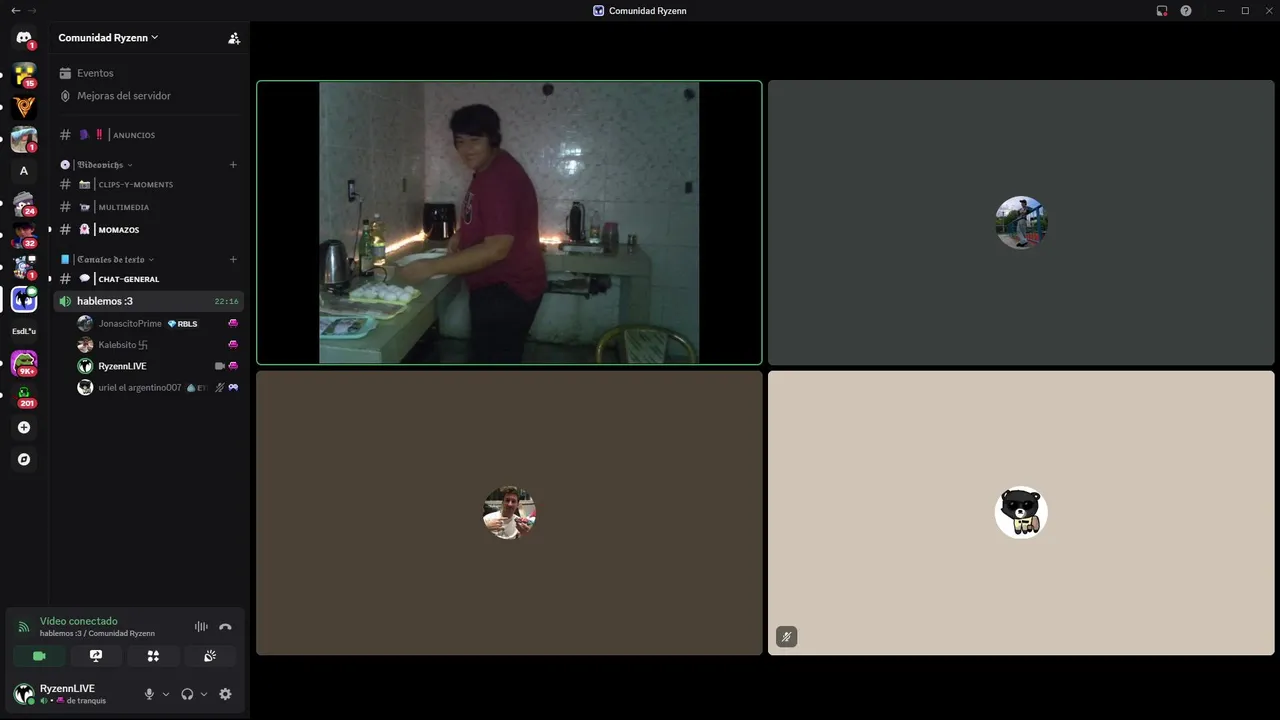The width and height of the screenshot is (1280, 720).
Task: Click the Vídeo conectado status text
Action: (79, 621)
